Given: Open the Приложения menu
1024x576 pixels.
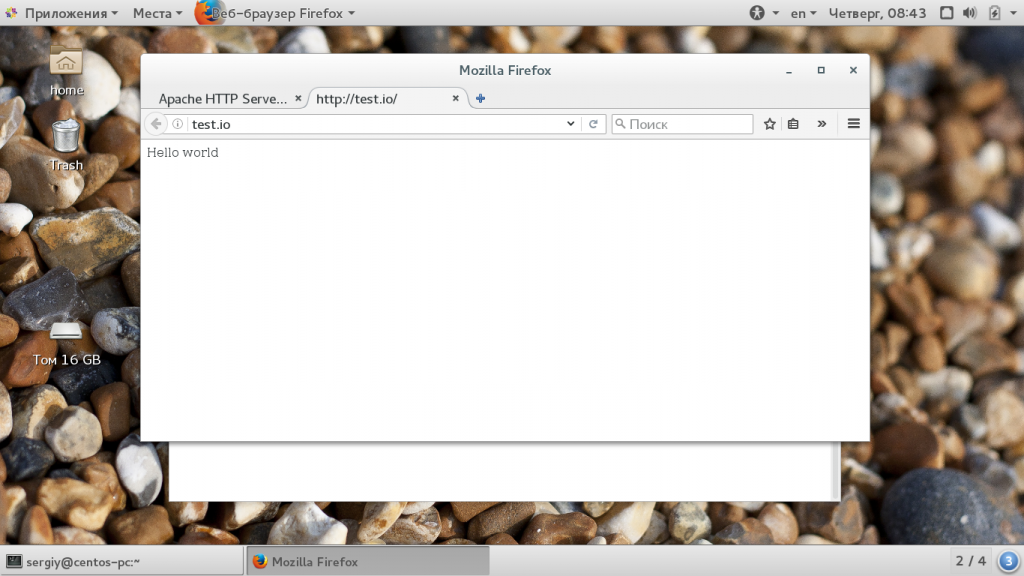Looking at the screenshot, I should click(x=63, y=13).
